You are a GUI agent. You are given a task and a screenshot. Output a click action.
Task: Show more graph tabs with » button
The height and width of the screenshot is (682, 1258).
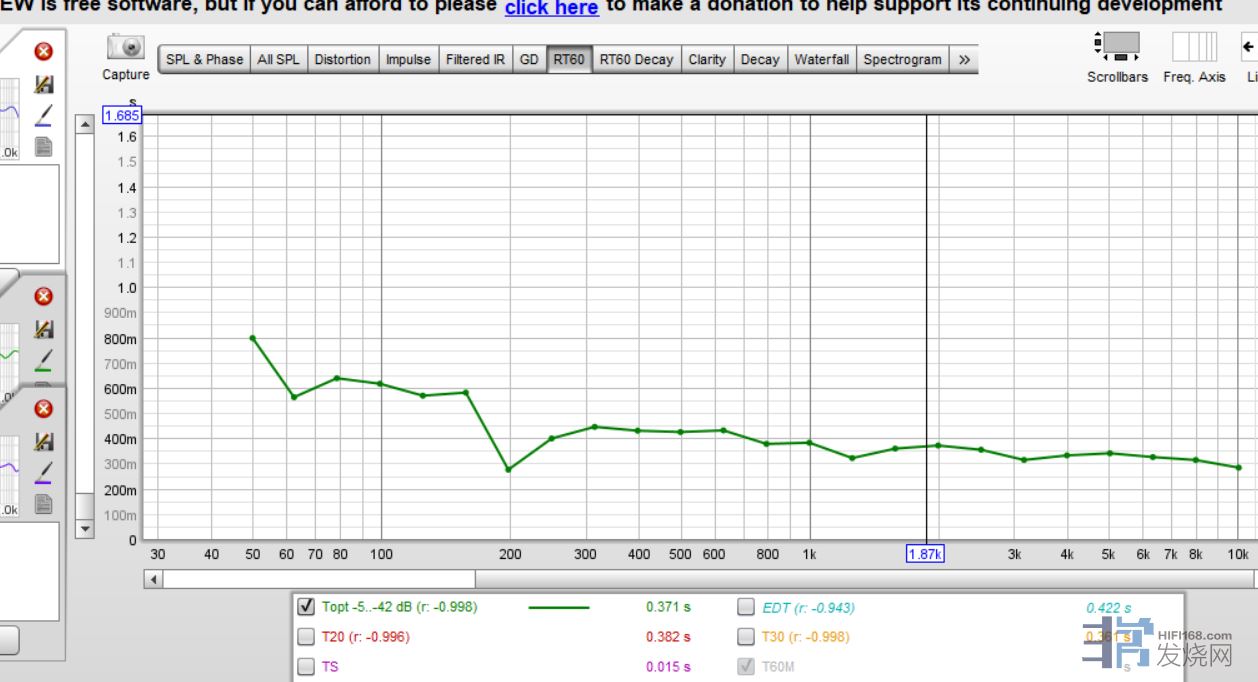[964, 59]
